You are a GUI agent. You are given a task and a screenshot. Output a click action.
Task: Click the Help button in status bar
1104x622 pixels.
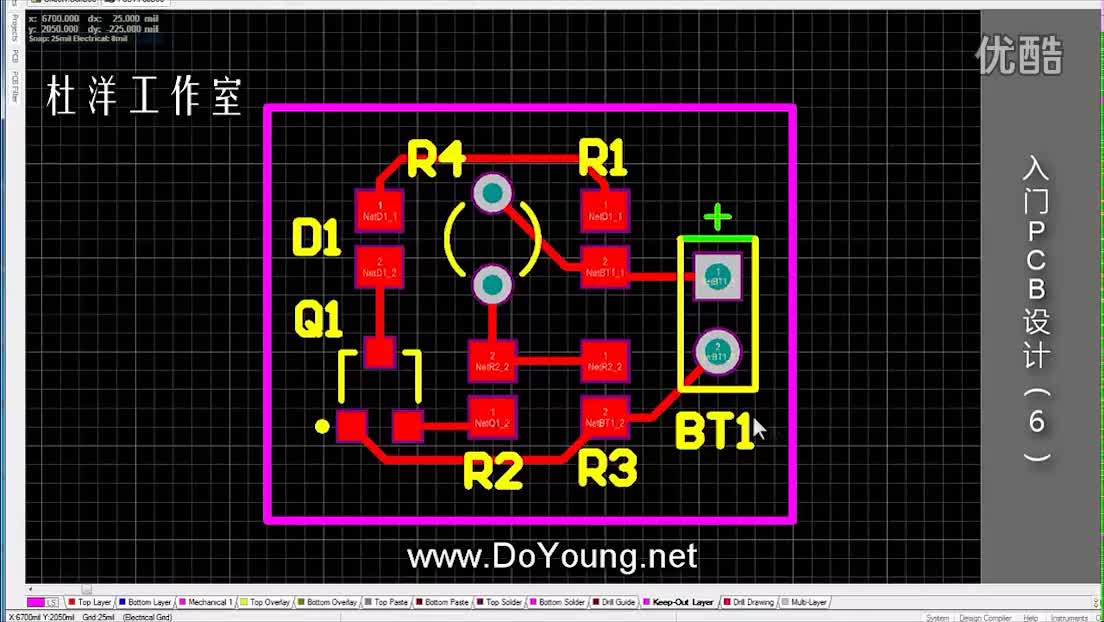pyautogui.click(x=1030, y=618)
